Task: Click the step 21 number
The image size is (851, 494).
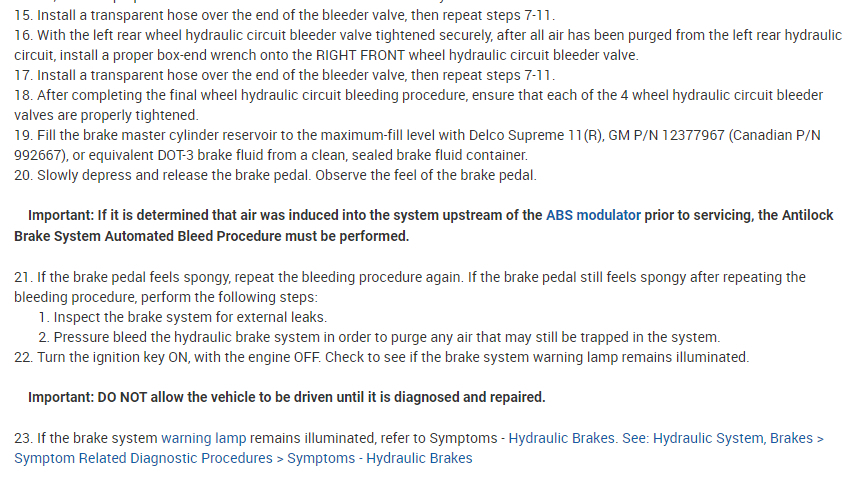Action: (x=23, y=277)
